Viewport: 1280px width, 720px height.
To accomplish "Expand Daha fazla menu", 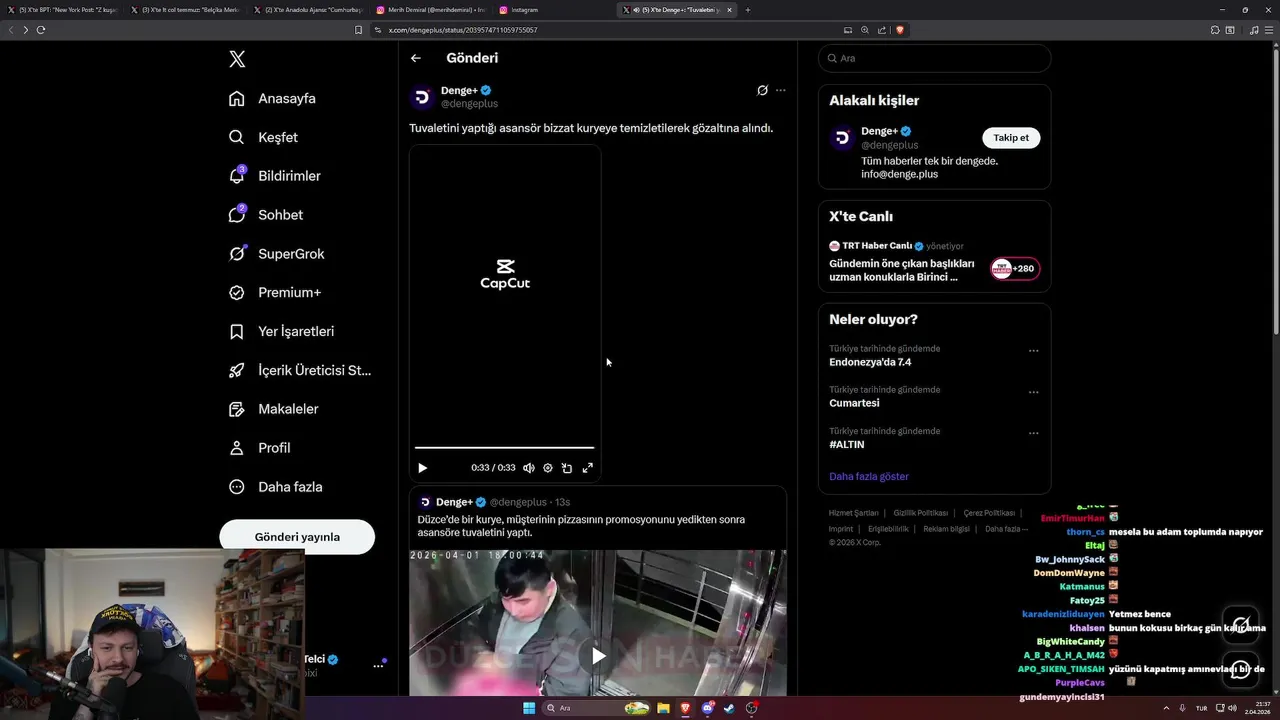I will point(275,487).
